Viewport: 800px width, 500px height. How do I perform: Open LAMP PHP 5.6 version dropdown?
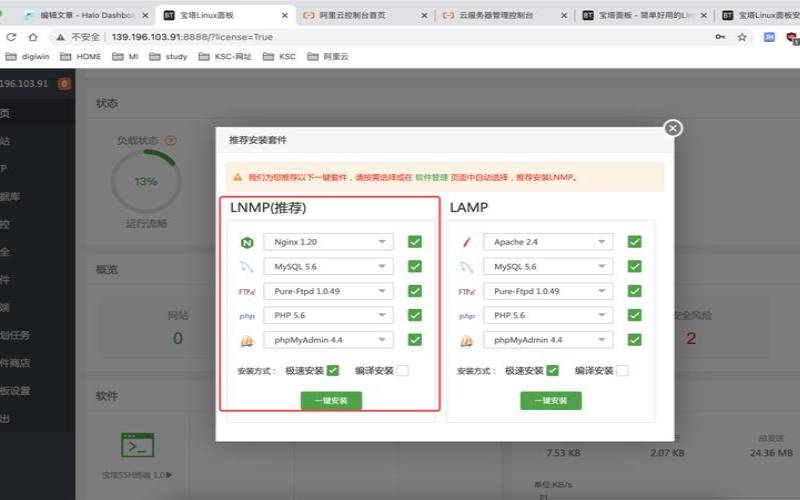[548, 315]
